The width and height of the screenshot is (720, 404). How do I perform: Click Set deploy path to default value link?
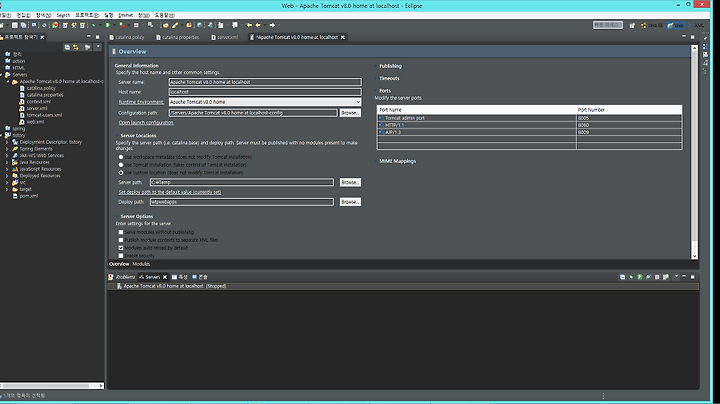click(x=170, y=192)
